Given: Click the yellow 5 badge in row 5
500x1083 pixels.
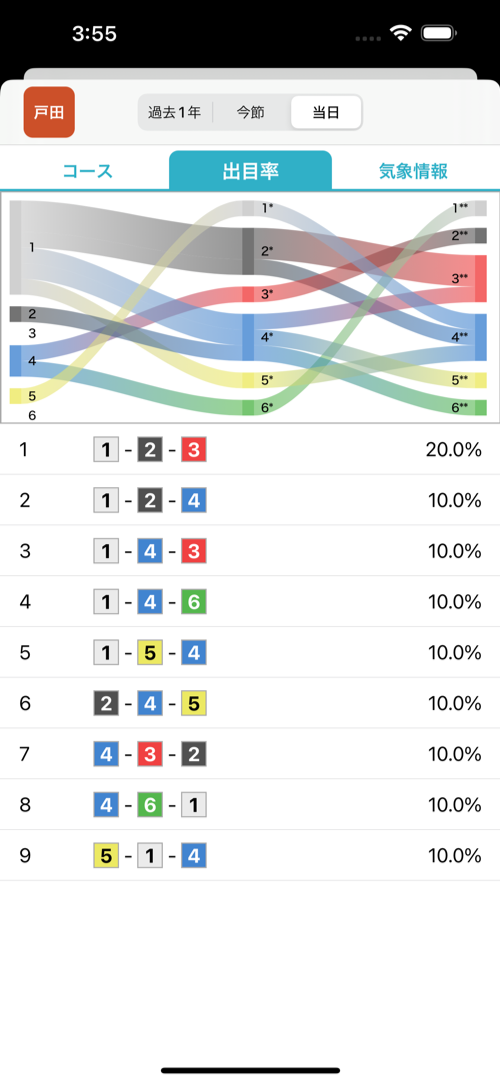Looking at the screenshot, I should pos(150,653).
